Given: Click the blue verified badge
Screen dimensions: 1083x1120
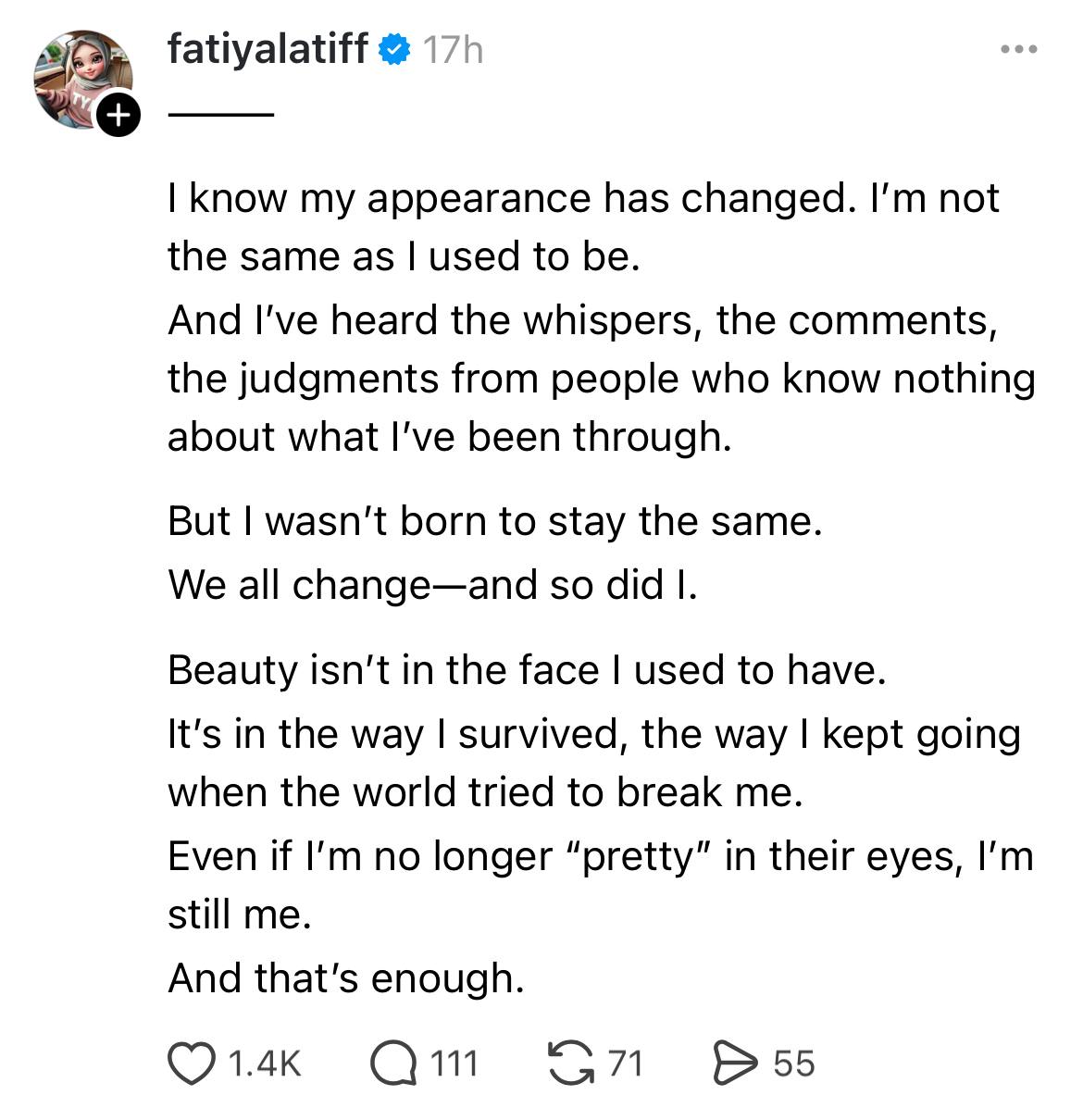Looking at the screenshot, I should [x=395, y=49].
